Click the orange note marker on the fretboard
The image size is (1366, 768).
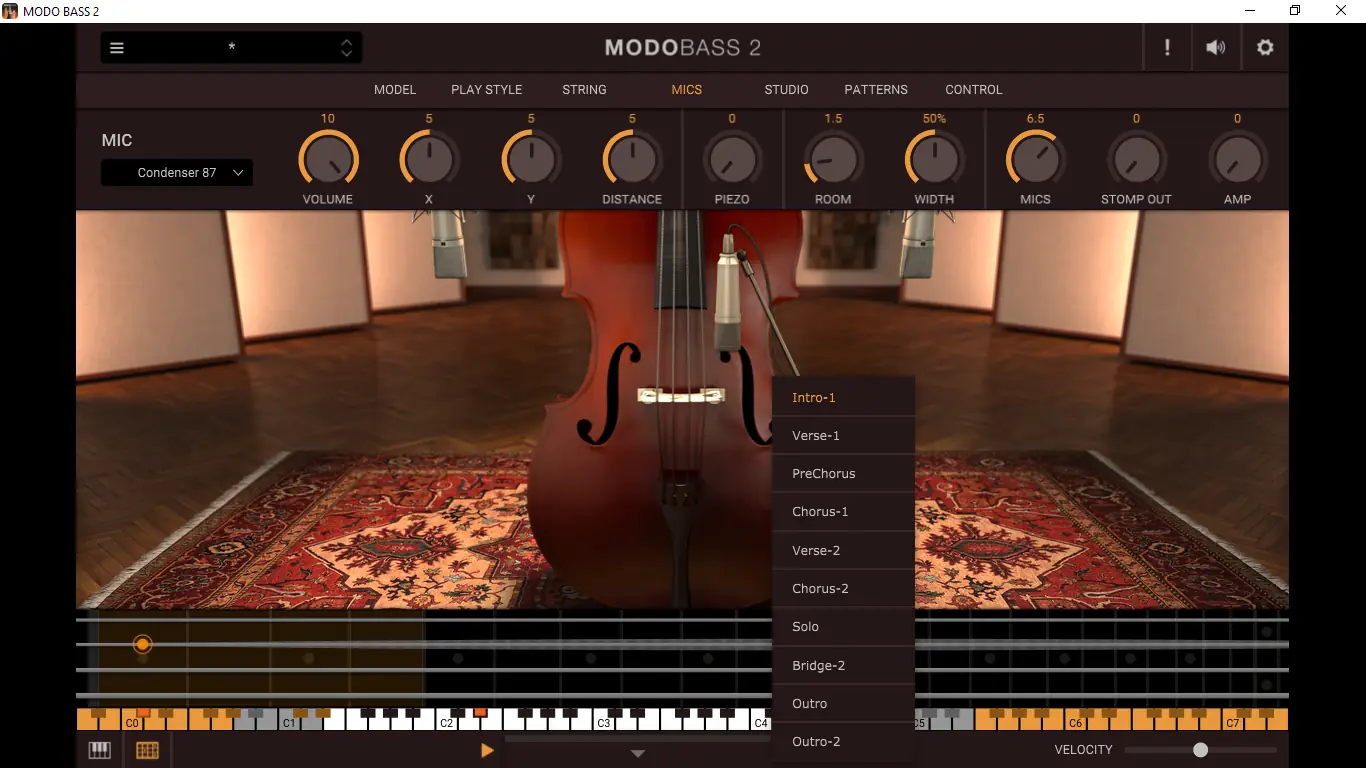(x=143, y=645)
